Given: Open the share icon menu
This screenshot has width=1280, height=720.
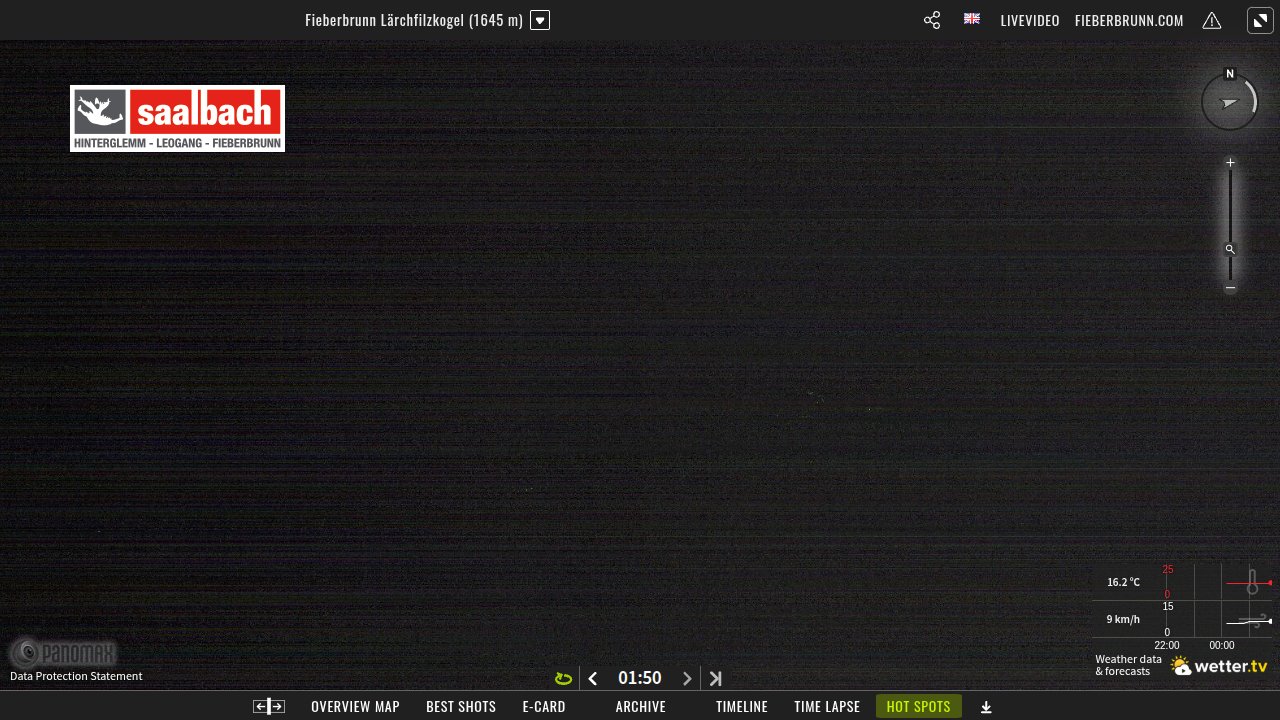Looking at the screenshot, I should click(932, 20).
